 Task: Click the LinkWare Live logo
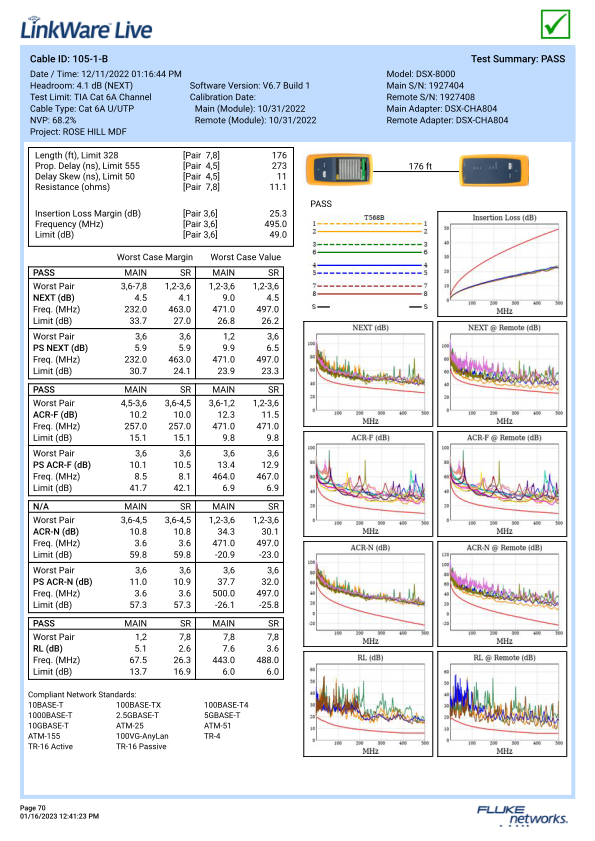coord(86,28)
